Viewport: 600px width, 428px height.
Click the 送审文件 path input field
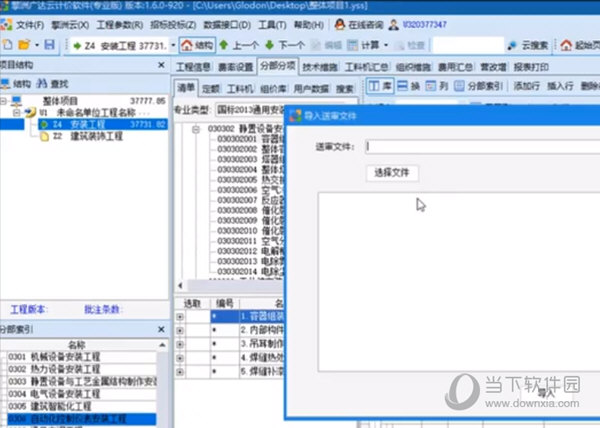click(x=482, y=147)
